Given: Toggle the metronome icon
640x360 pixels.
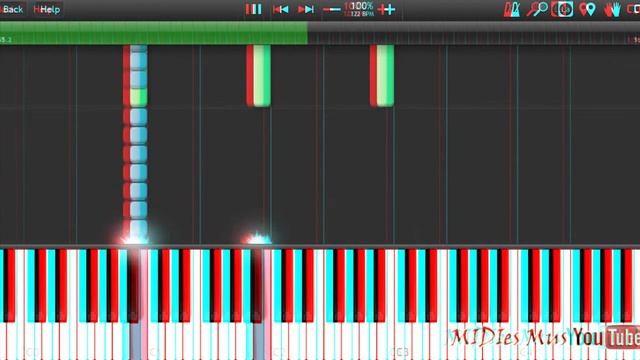Looking at the screenshot, I should click(512, 9).
